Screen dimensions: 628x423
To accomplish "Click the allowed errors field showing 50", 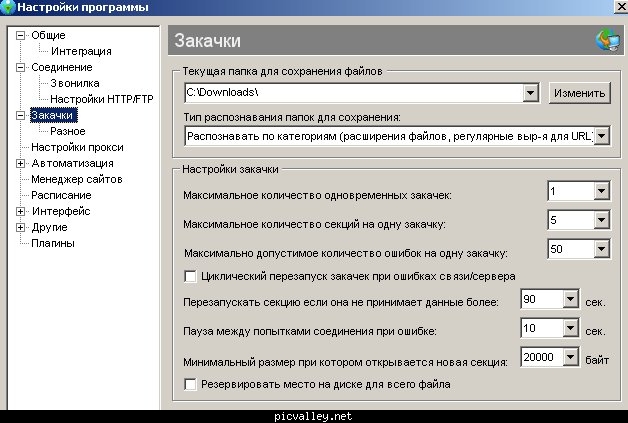I will [x=571, y=249].
